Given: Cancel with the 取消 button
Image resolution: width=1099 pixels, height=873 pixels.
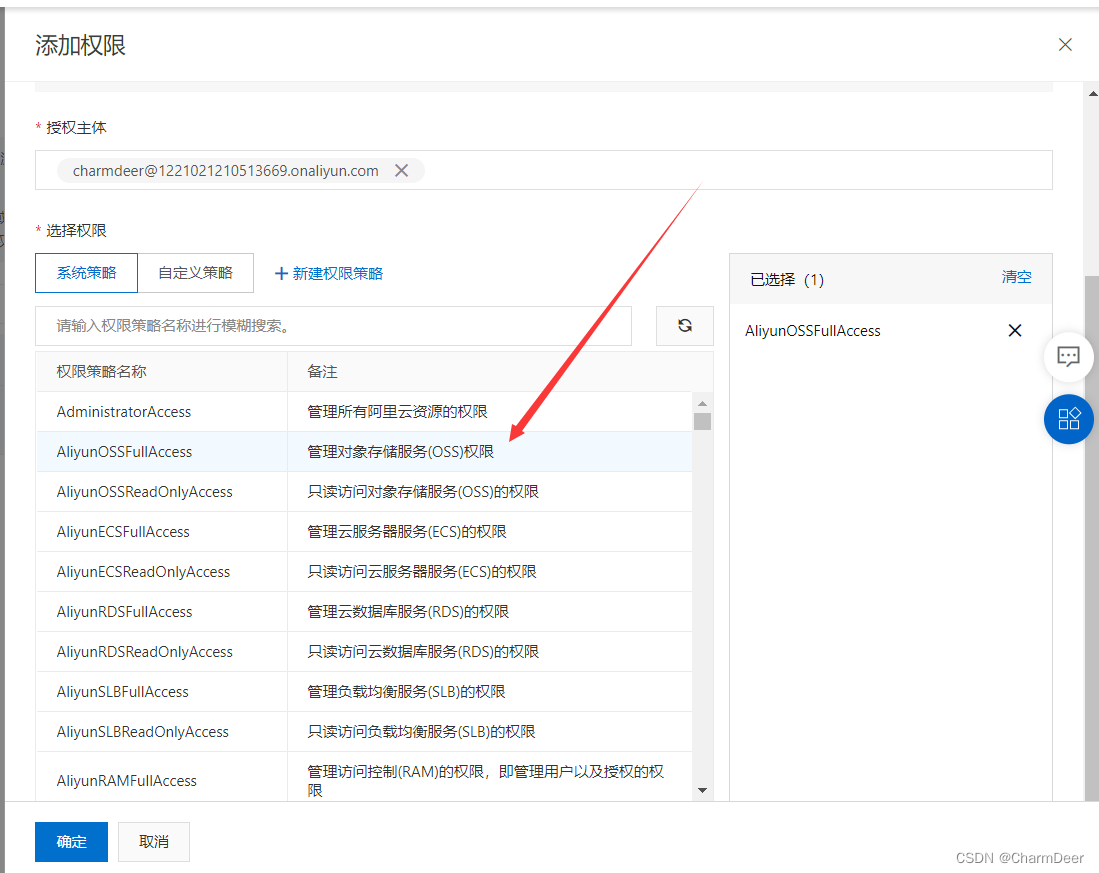Looking at the screenshot, I should pyautogui.click(x=153, y=841).
